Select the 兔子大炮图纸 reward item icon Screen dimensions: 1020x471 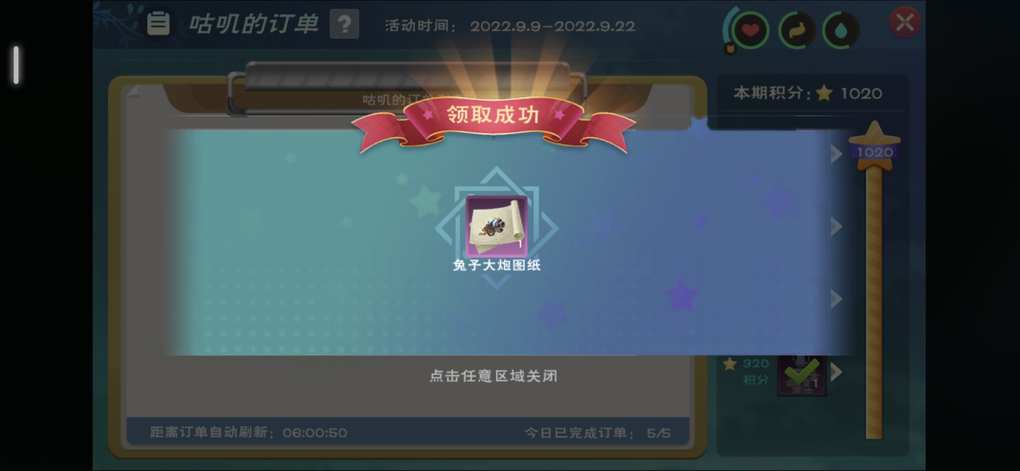pyautogui.click(x=496, y=226)
